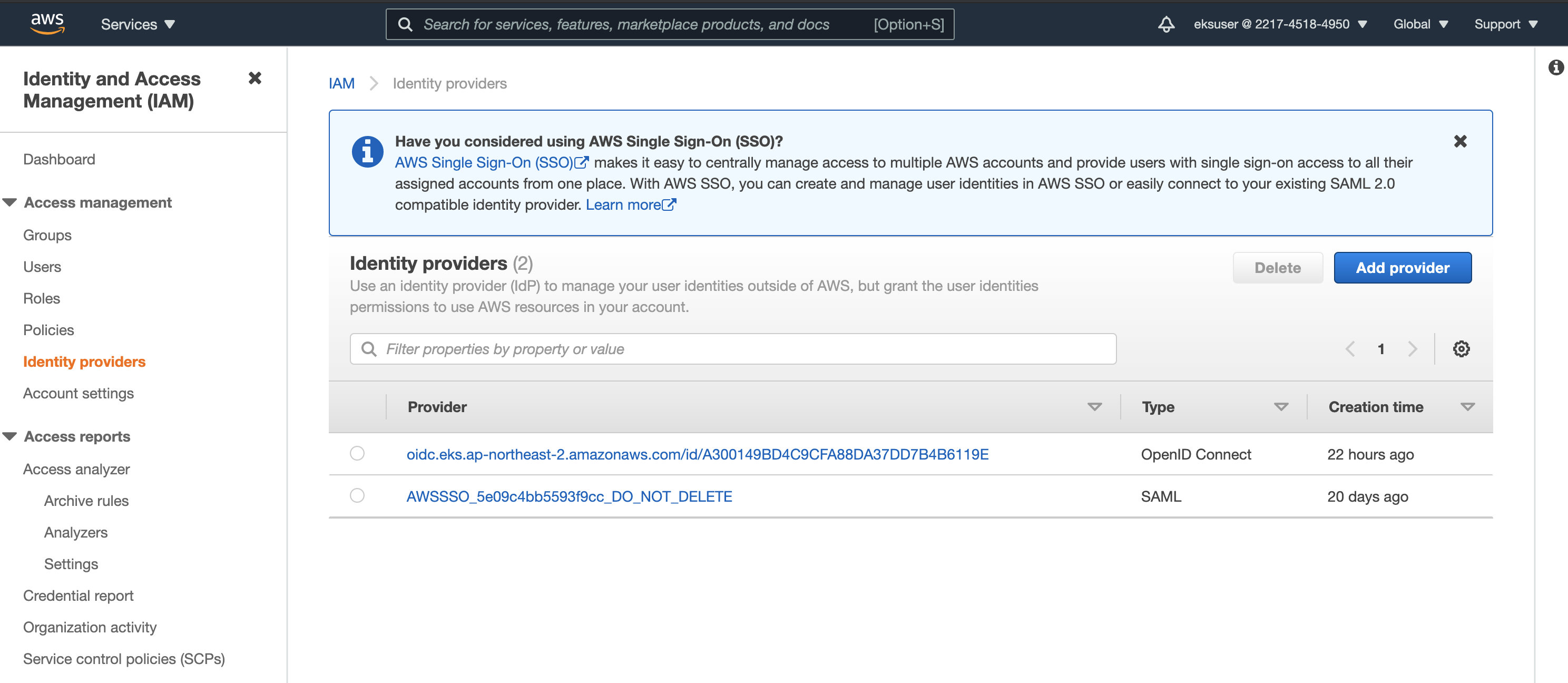Collapse the Access management section
This screenshot has height=683, width=1568.
9,203
